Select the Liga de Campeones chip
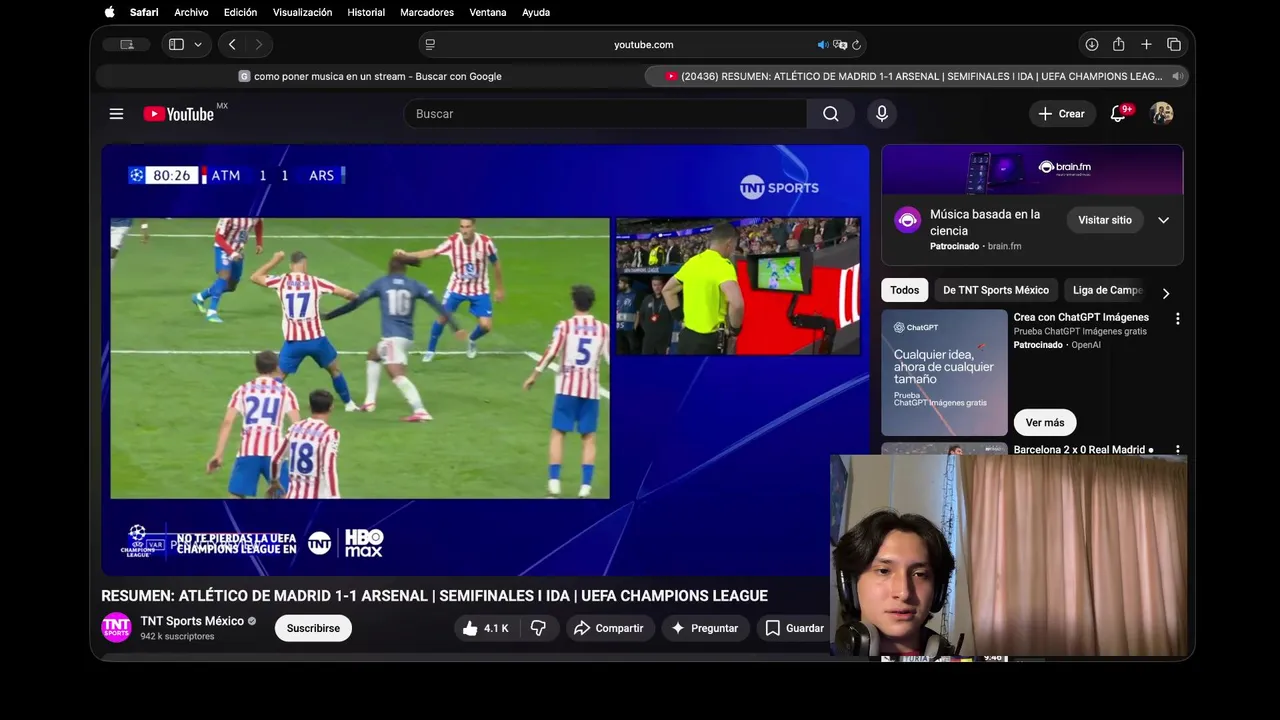1280x720 pixels. (x=1107, y=290)
